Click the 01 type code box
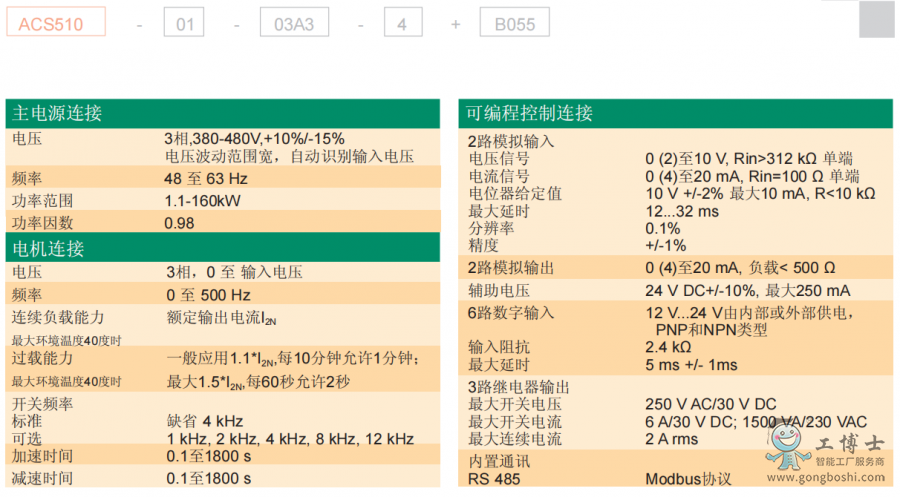900x497 pixels. tap(184, 22)
